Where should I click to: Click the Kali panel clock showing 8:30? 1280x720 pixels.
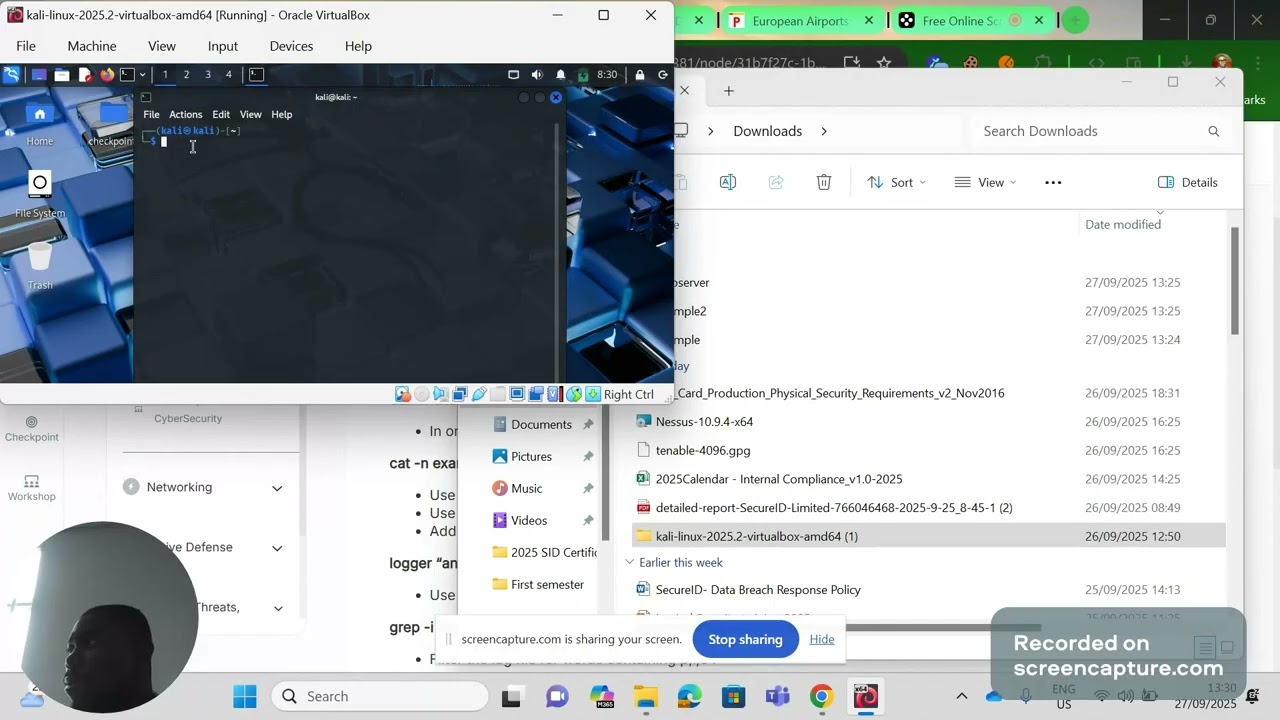click(607, 74)
